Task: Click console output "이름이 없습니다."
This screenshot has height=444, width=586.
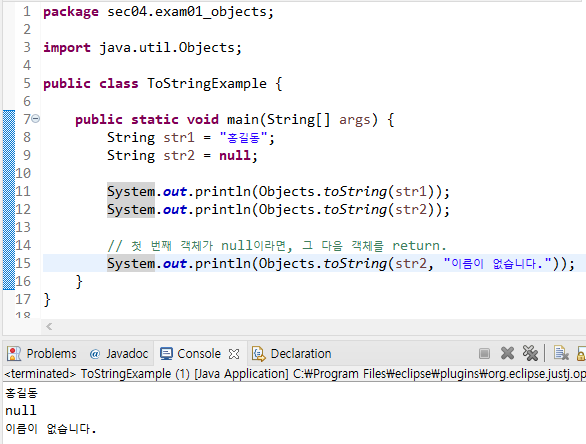Action: pyautogui.click(x=51, y=428)
